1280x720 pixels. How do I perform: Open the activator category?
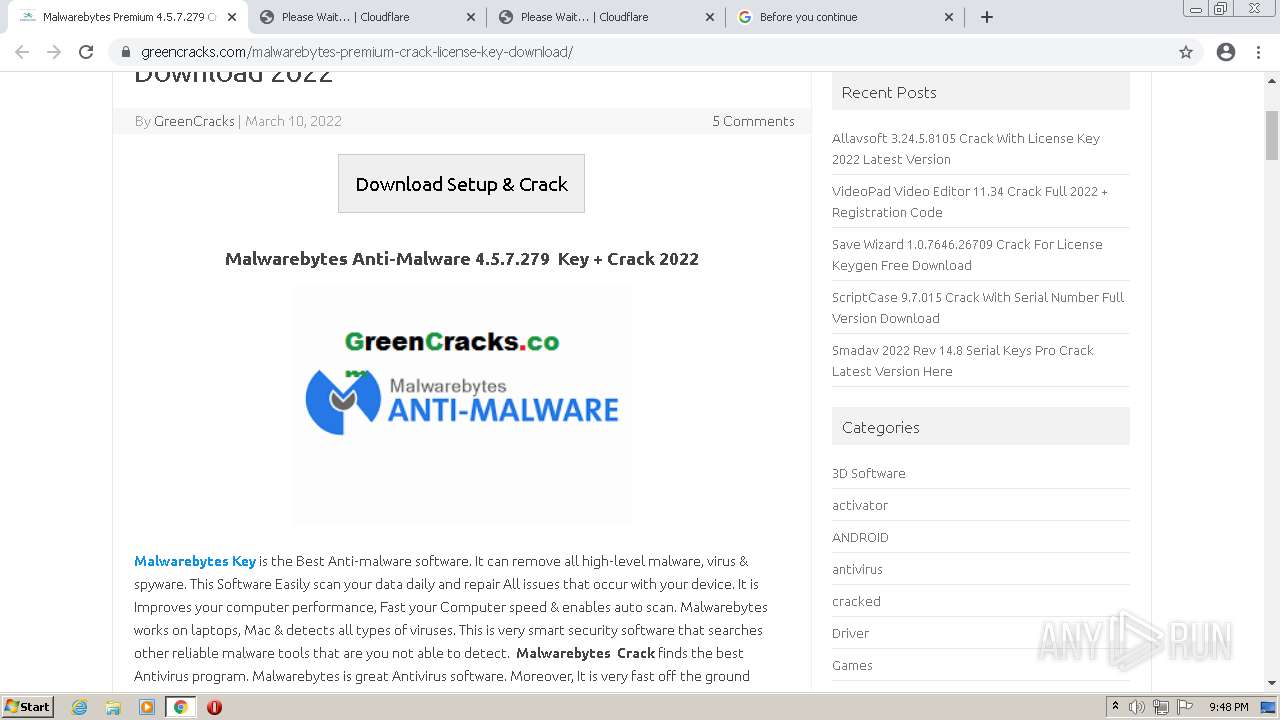point(860,505)
